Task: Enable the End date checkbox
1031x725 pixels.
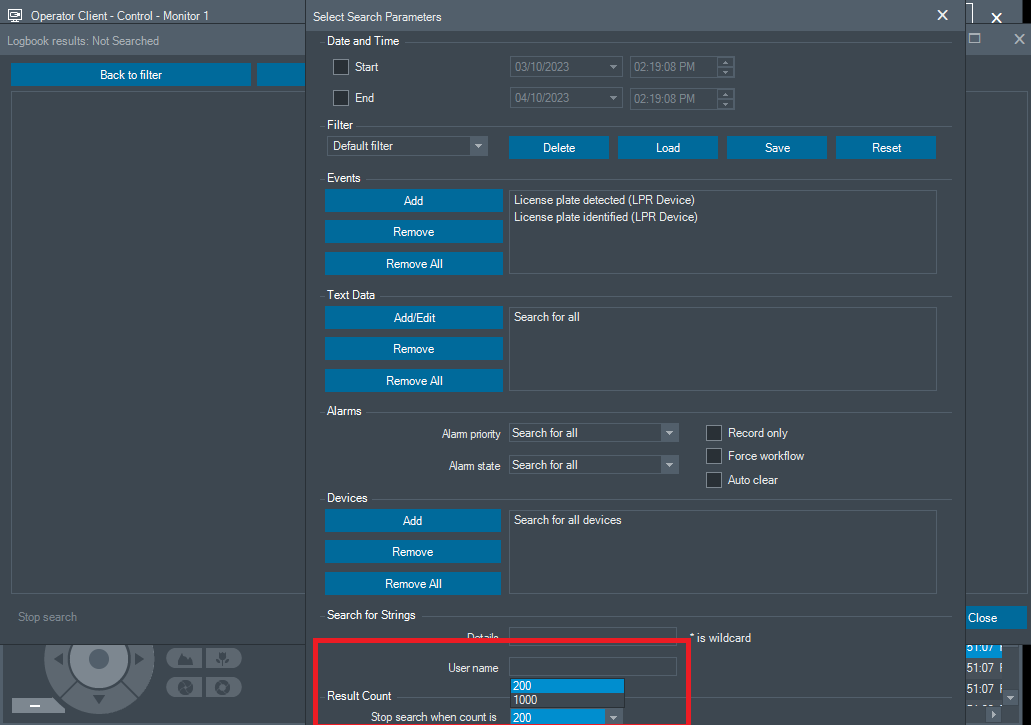Action: pos(341,98)
